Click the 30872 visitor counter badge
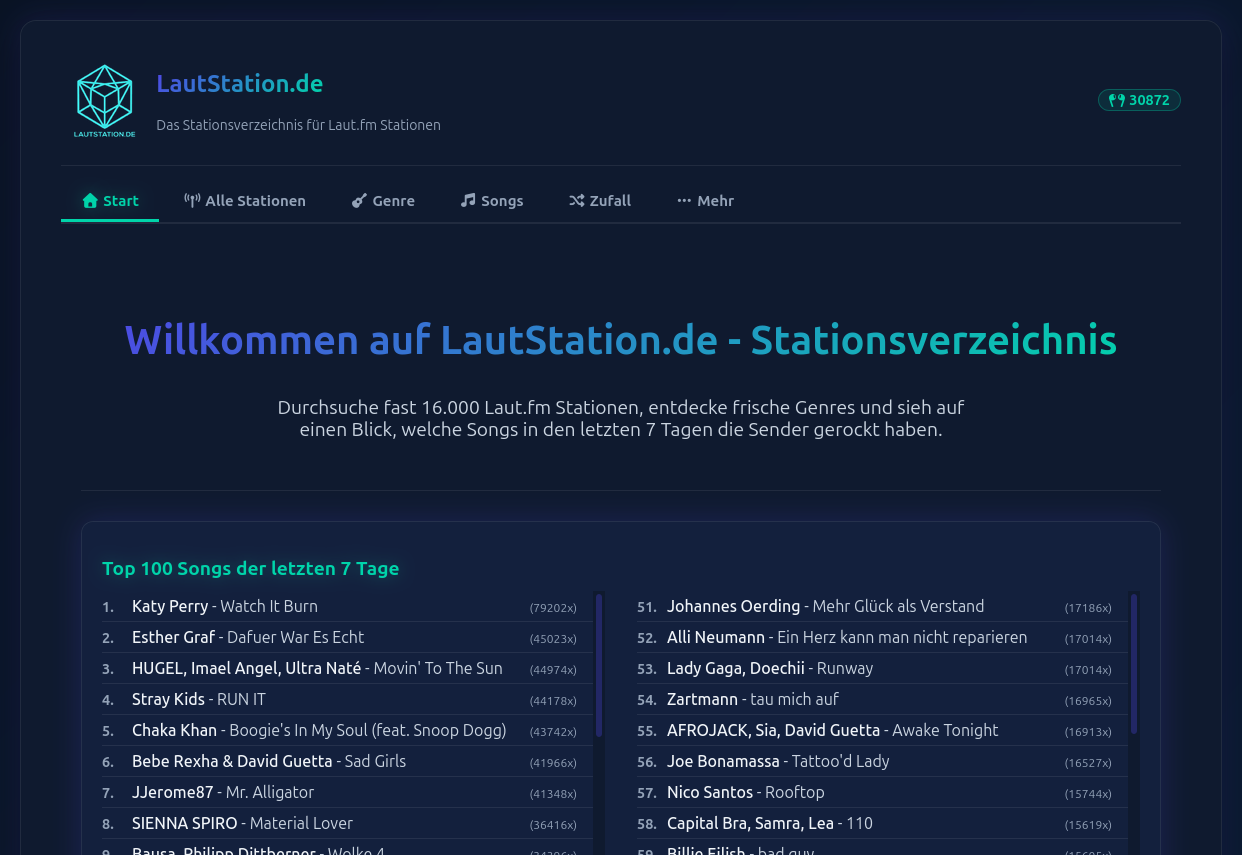1242x855 pixels. tap(1139, 100)
